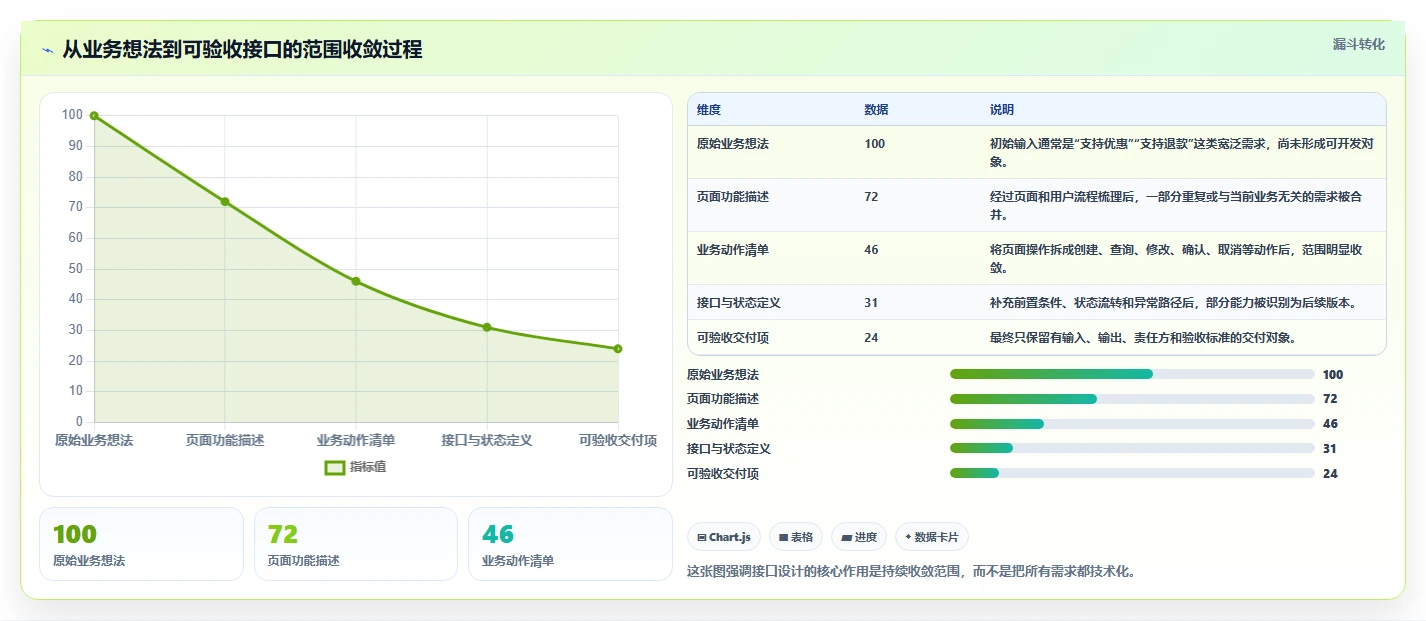Image resolution: width=1426 pixels, height=621 pixels.
Task: Click the 业务动作清单 progress bar
Action: pyautogui.click(x=1132, y=424)
